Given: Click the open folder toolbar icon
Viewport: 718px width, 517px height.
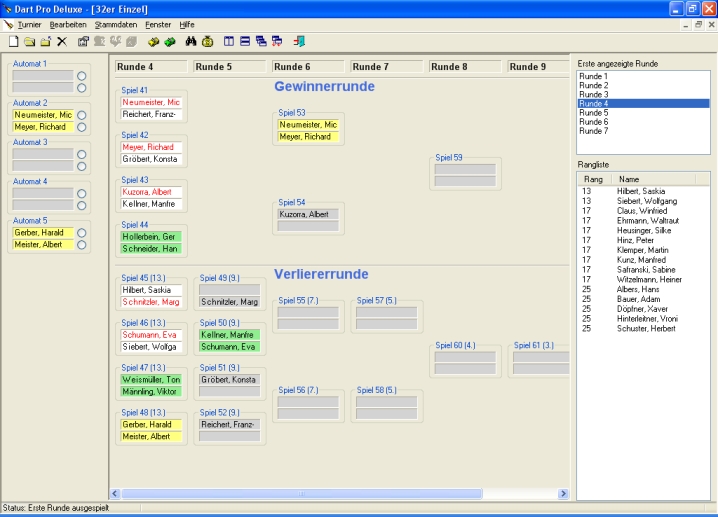Looking at the screenshot, I should pos(30,41).
